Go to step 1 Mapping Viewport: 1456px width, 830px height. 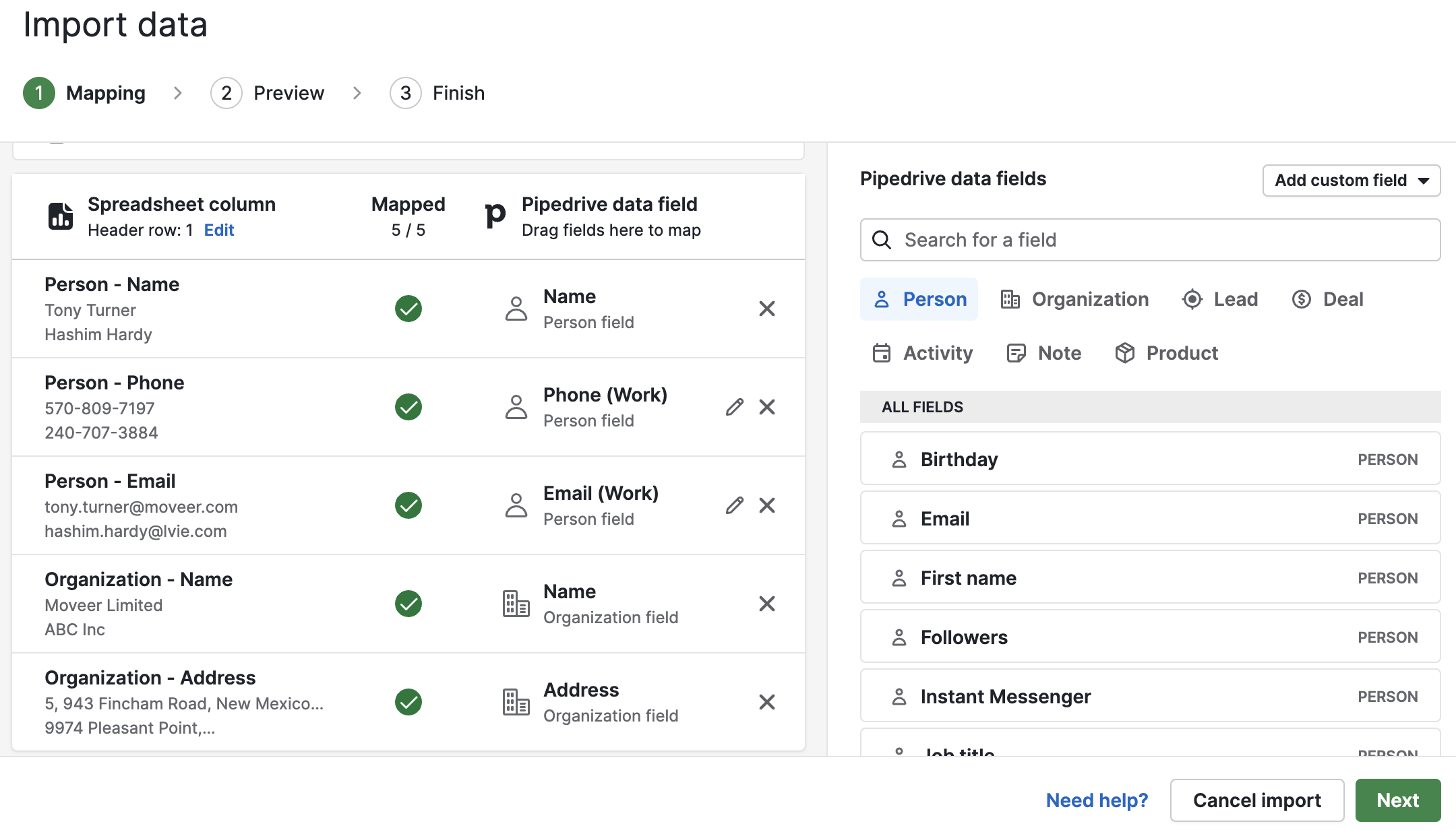[x=84, y=93]
